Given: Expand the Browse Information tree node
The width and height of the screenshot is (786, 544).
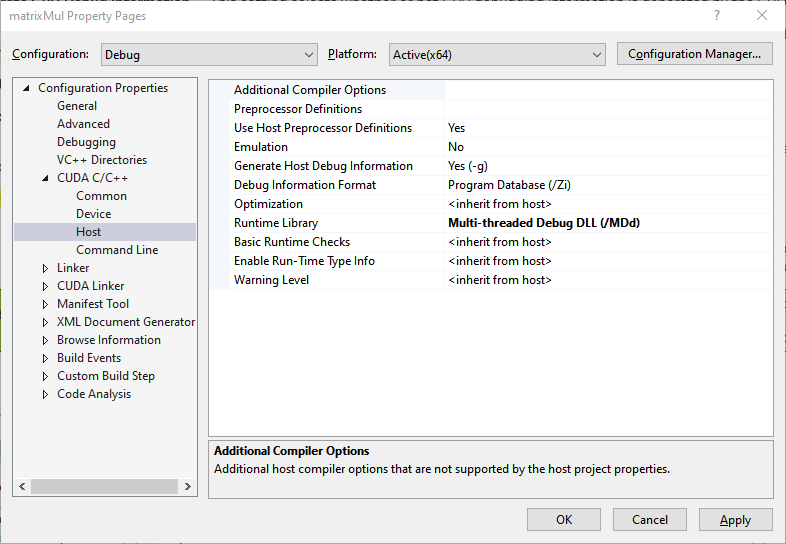Looking at the screenshot, I should coord(45,340).
